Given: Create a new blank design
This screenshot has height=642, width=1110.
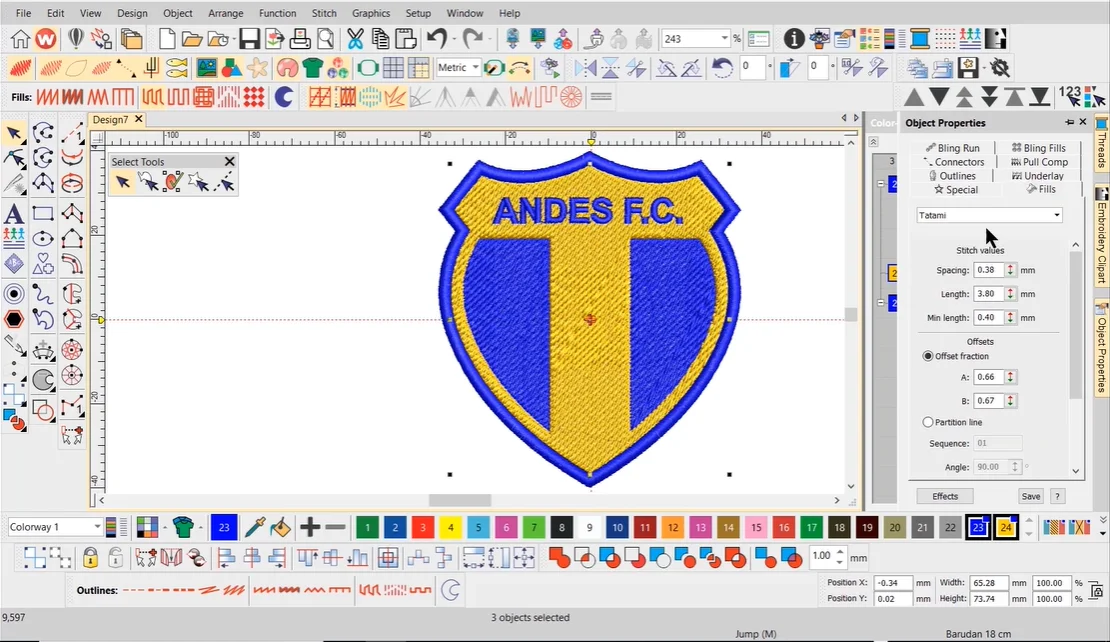Looking at the screenshot, I should [x=166, y=39].
